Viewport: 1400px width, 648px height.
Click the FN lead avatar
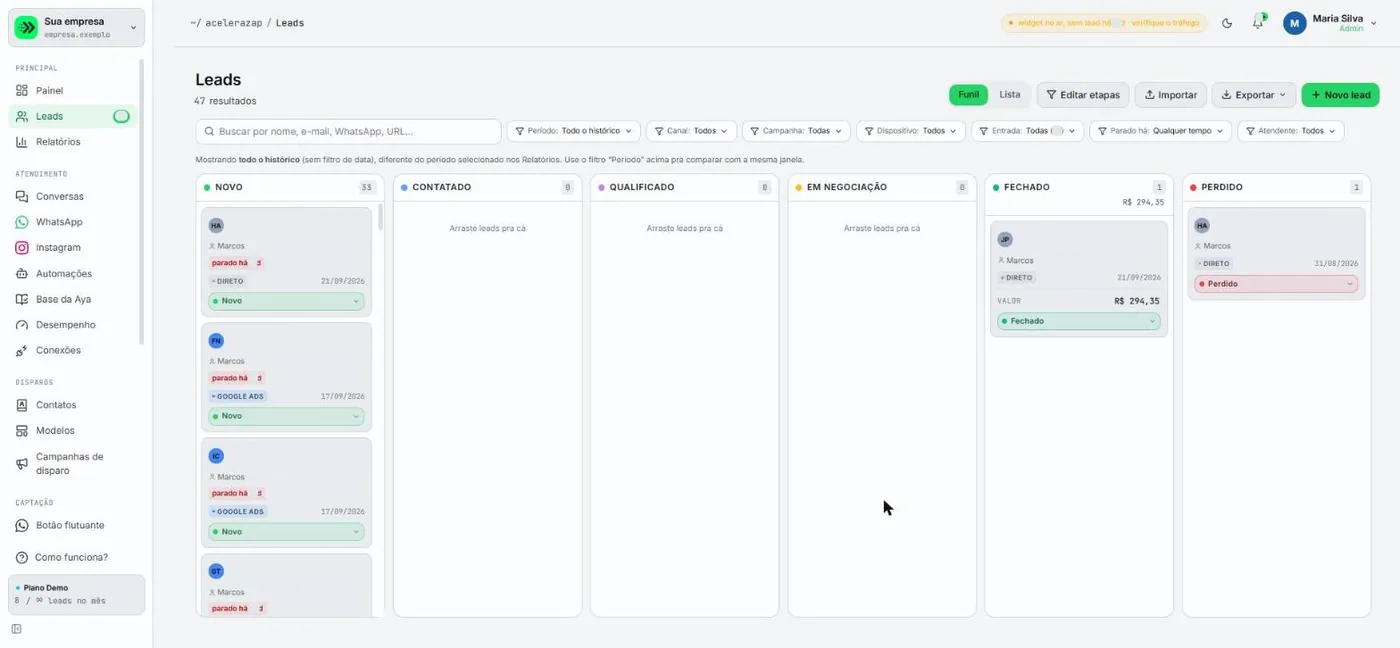pos(216,341)
